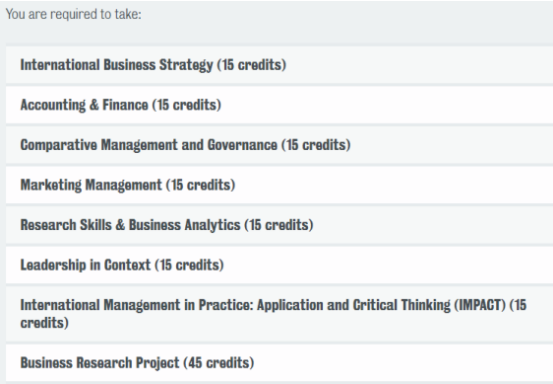Expand the Accounting & Finance module row
Screen dimensions: 553x384
(x=279, y=105)
